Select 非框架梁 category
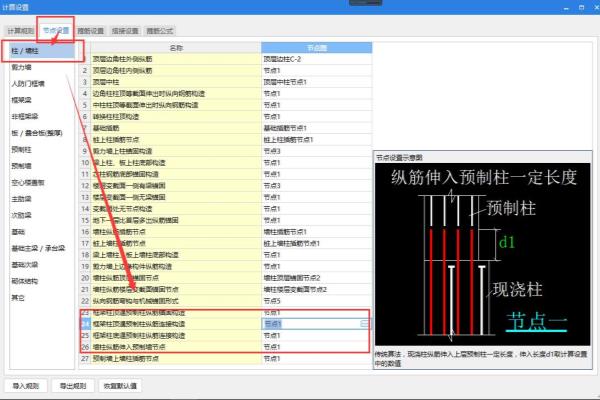This screenshot has width=600, height=400. [25, 116]
